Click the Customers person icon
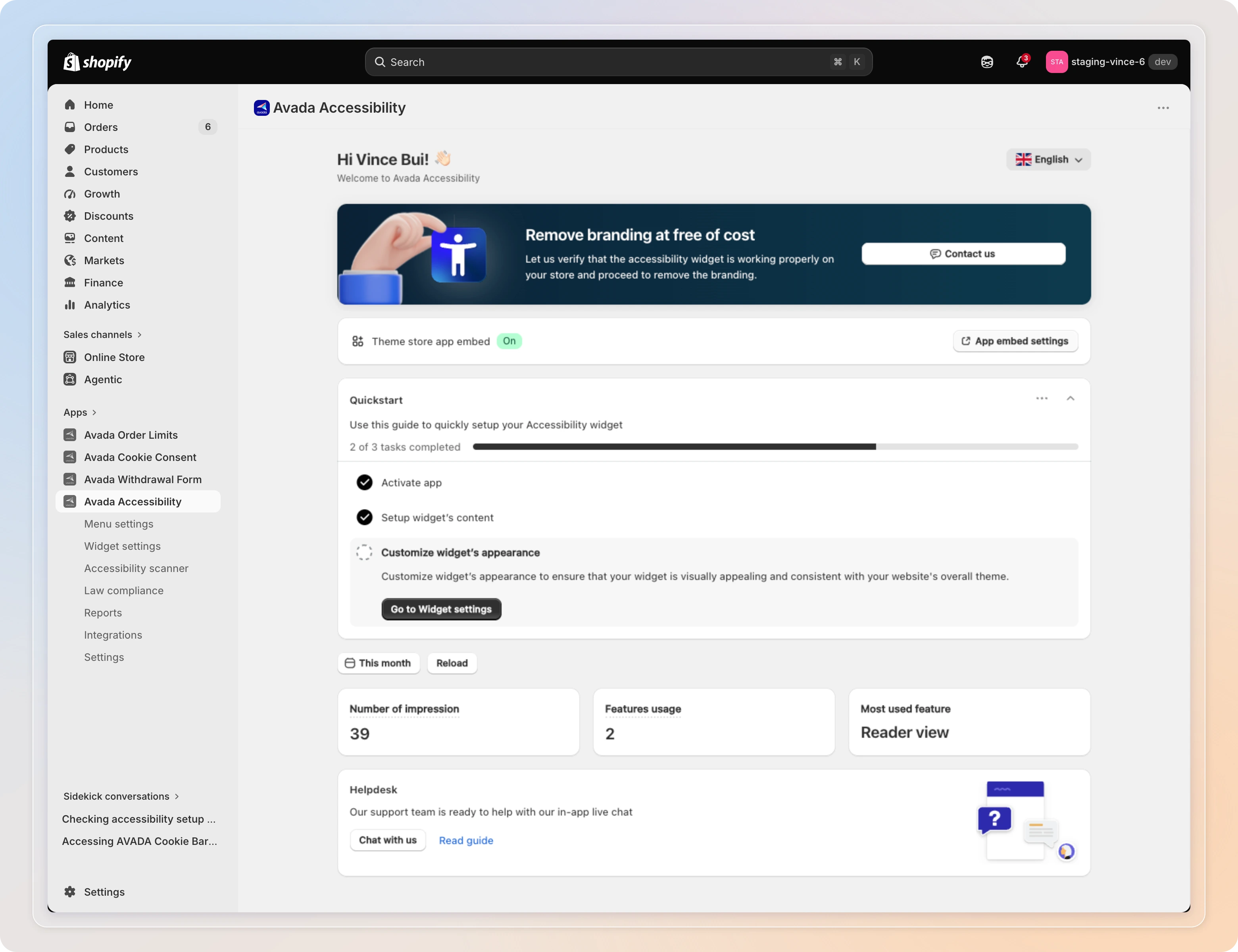 point(70,171)
